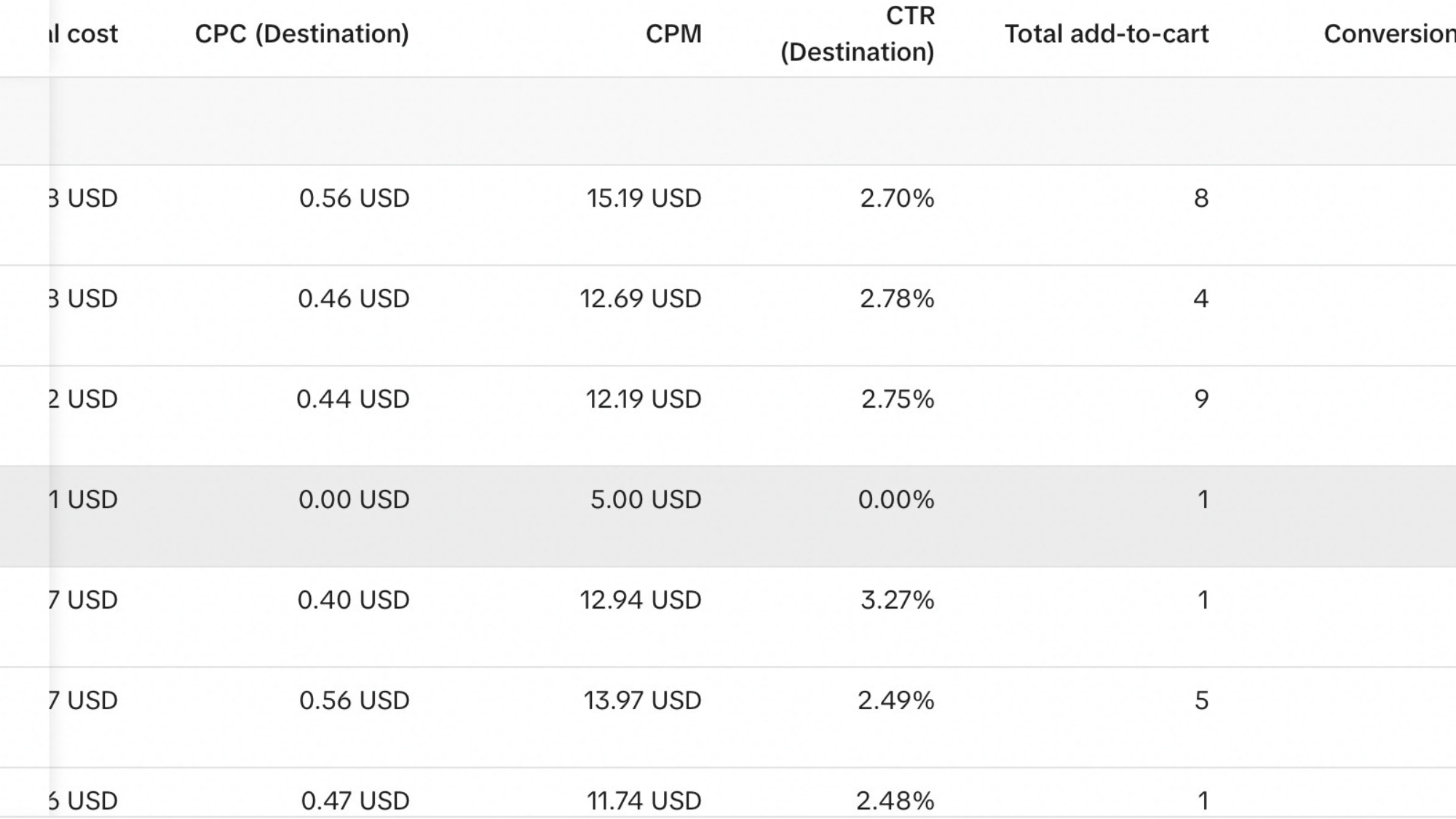
Task: Click the 3.27% CTR value
Action: (x=897, y=600)
